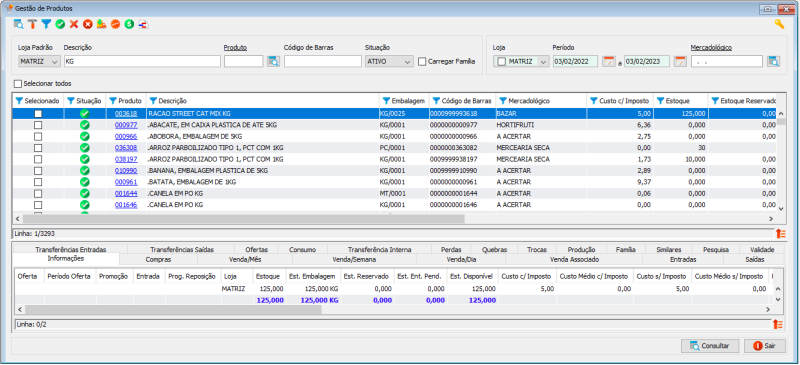Click filter funnel on Embalagem column header
This screenshot has height=365, width=800.
click(386, 101)
